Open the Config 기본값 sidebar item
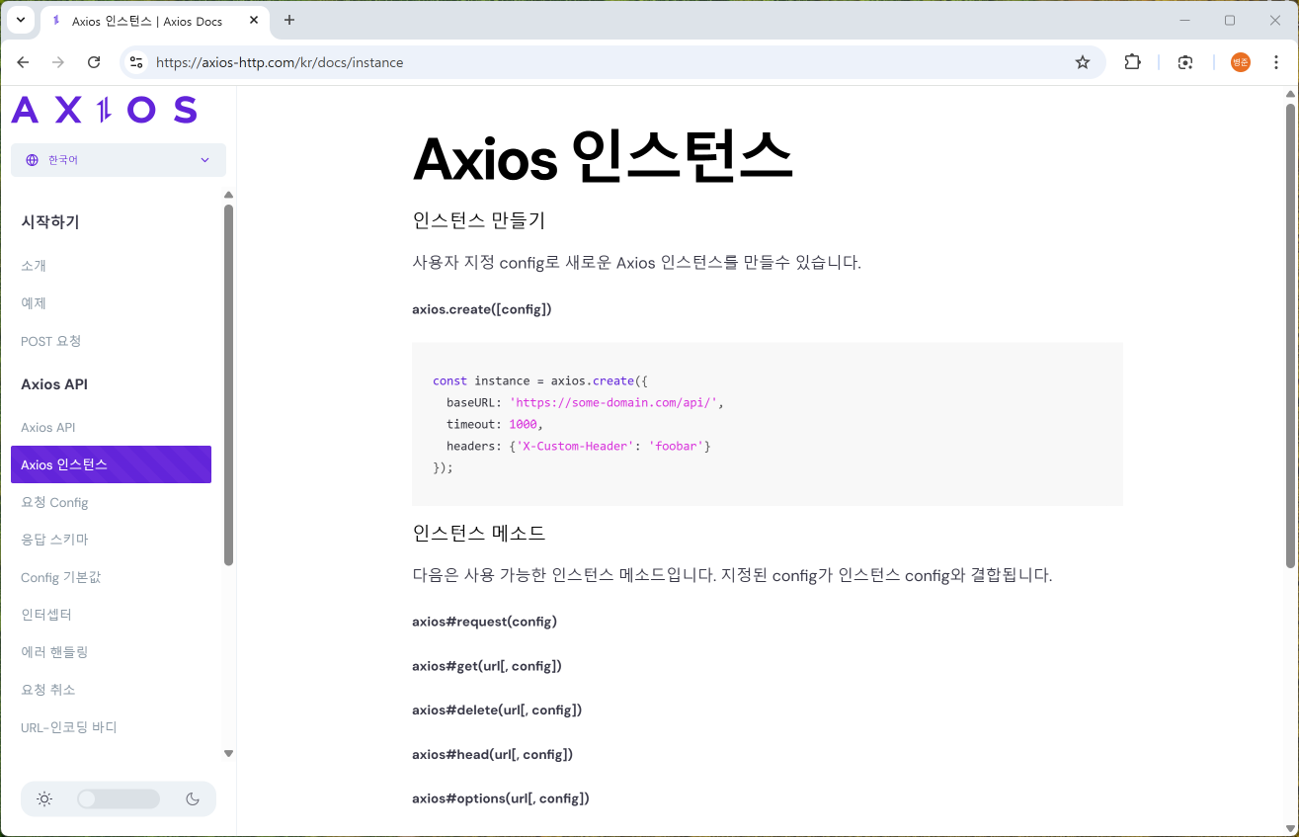 (x=61, y=577)
